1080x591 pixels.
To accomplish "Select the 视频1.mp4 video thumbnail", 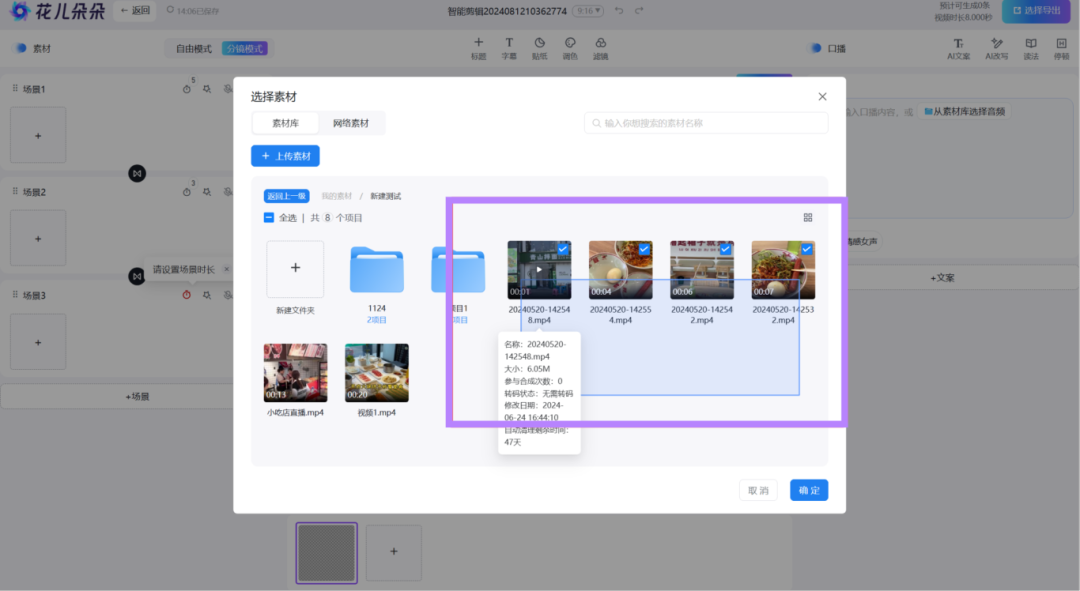I will tap(377, 373).
